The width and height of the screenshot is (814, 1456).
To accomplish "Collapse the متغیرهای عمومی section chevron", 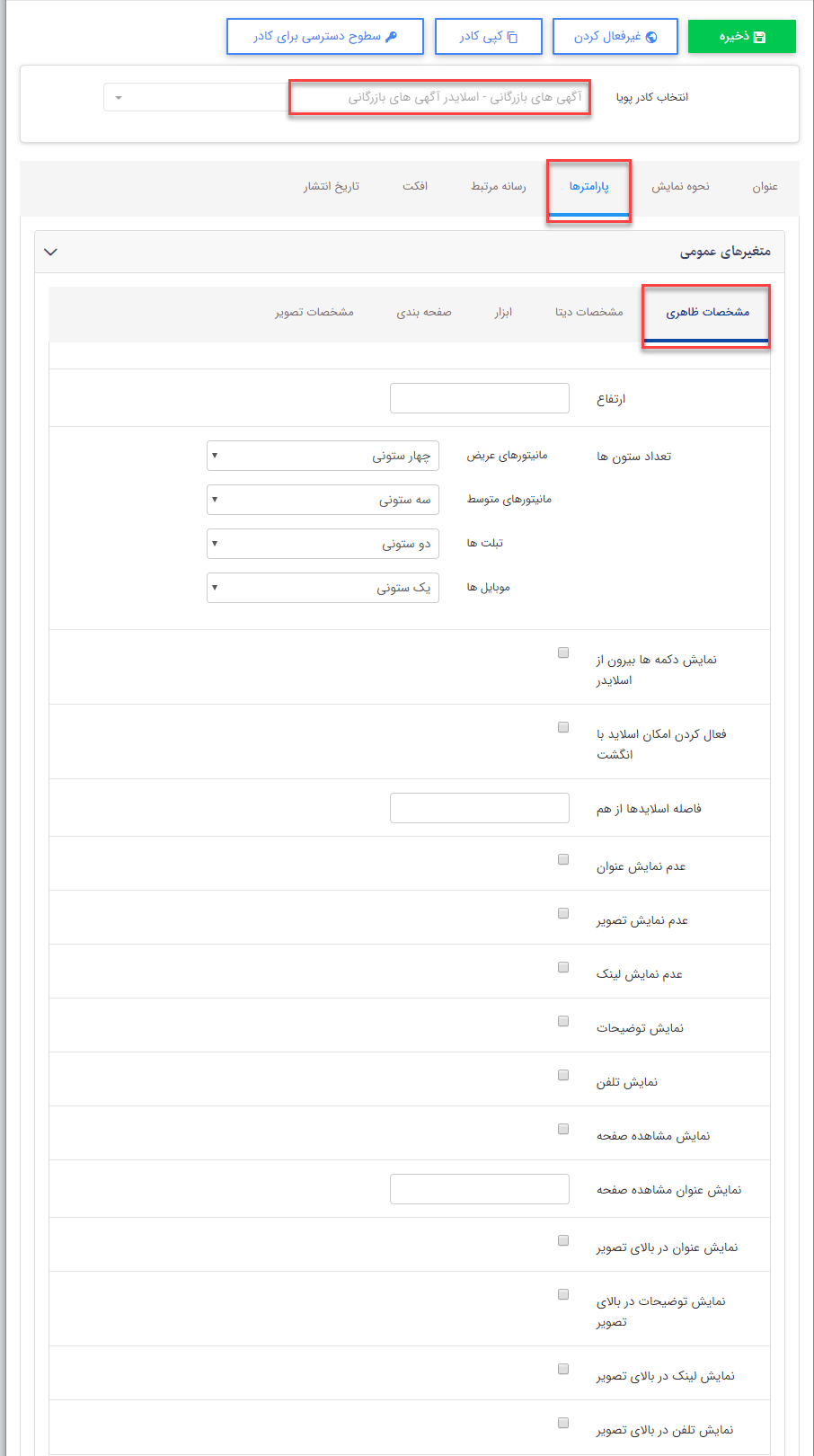I will point(50,252).
